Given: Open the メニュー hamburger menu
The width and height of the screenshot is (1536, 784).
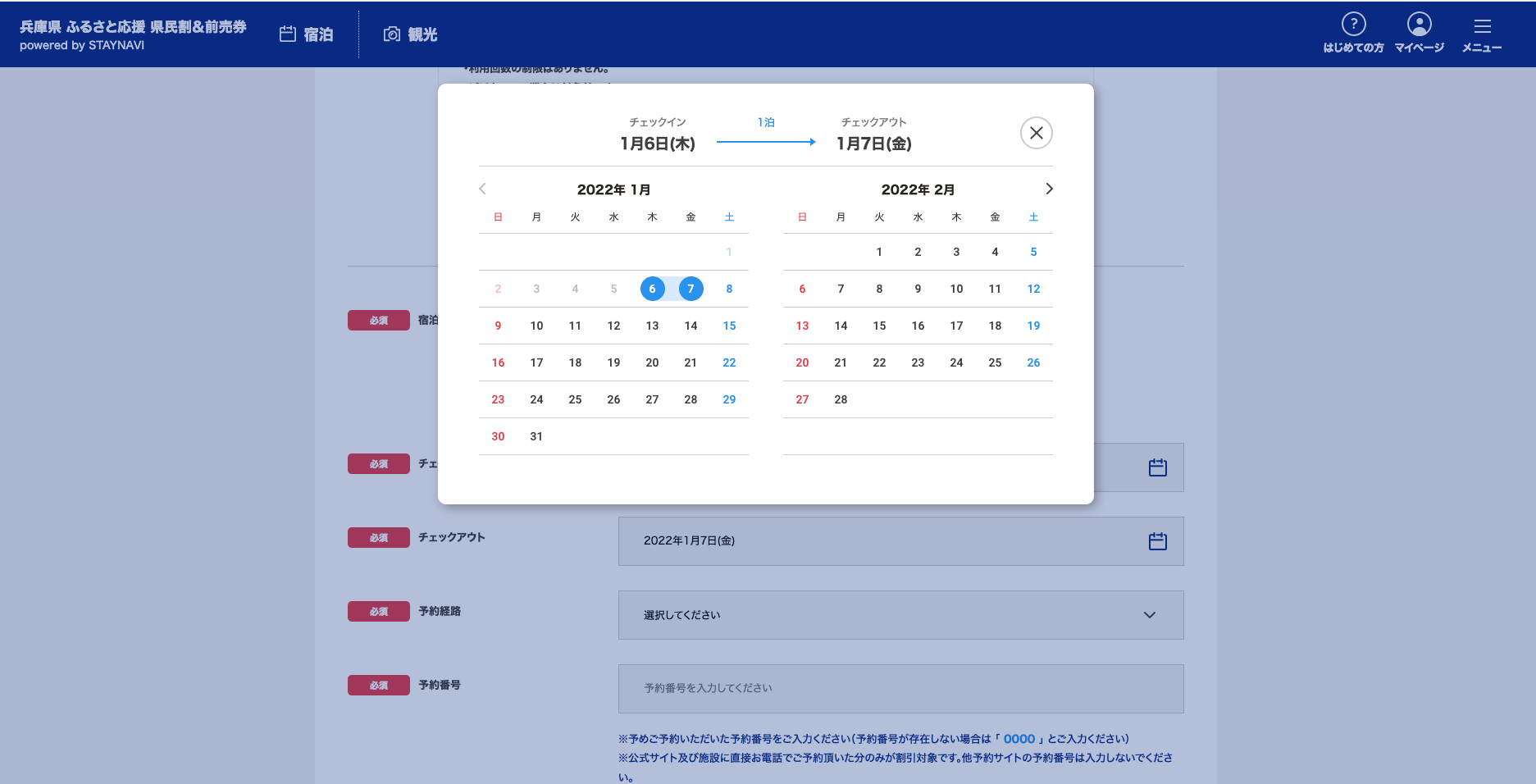Looking at the screenshot, I should coord(1482,34).
